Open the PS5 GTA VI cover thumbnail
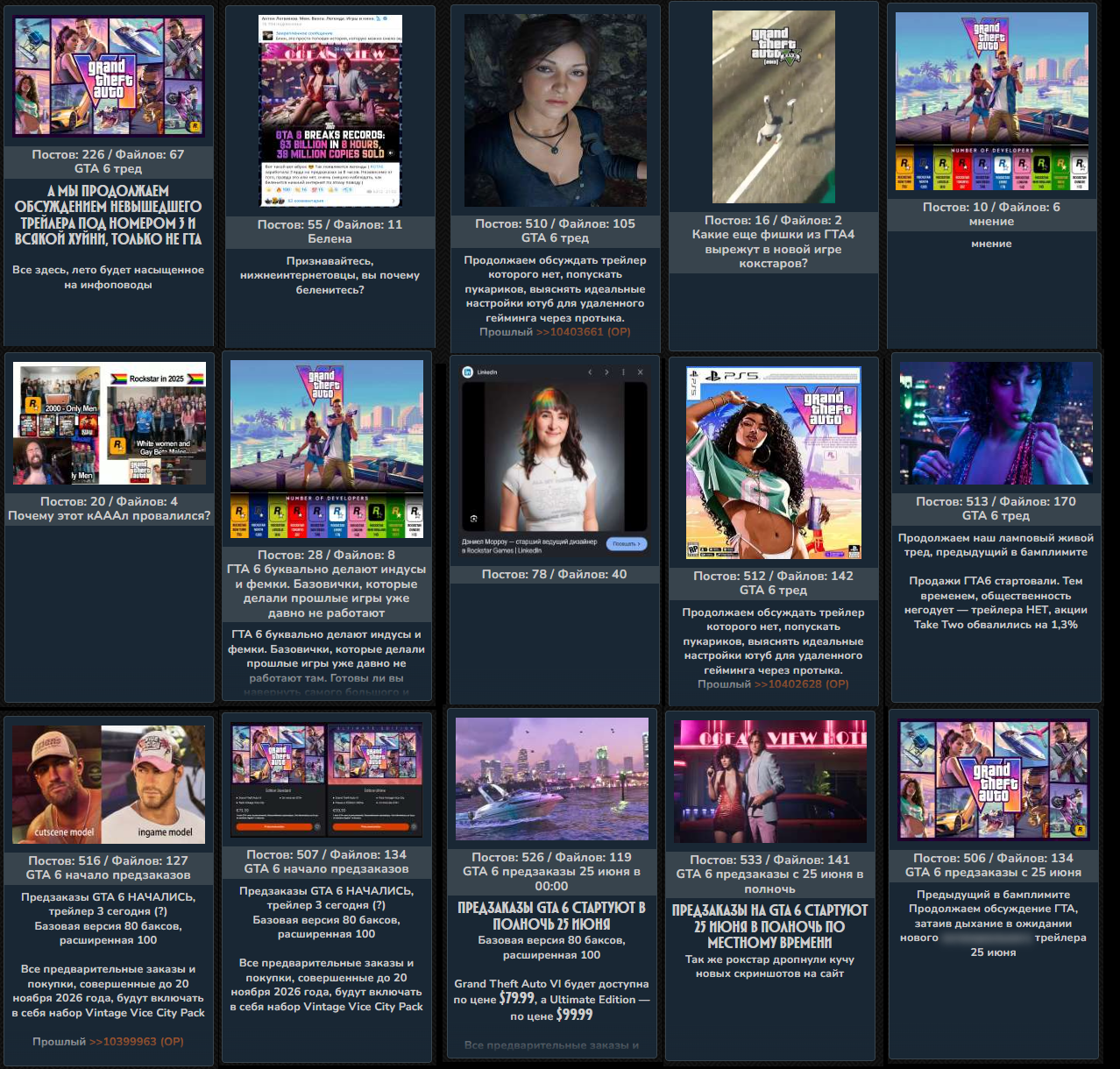This screenshot has height=1069, width=1120. [x=774, y=463]
